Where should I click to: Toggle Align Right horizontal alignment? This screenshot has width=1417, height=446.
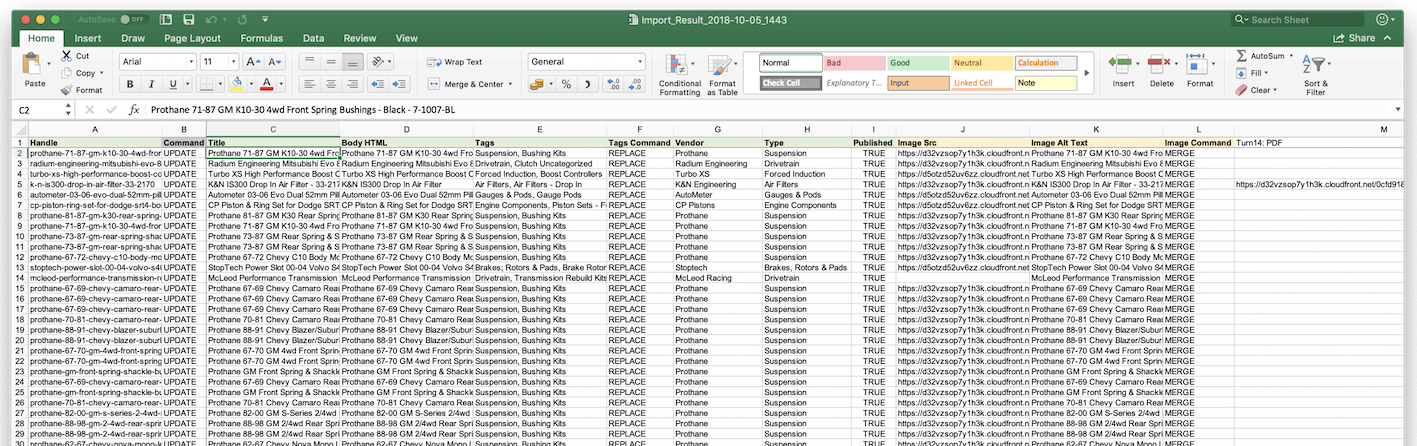click(351, 84)
